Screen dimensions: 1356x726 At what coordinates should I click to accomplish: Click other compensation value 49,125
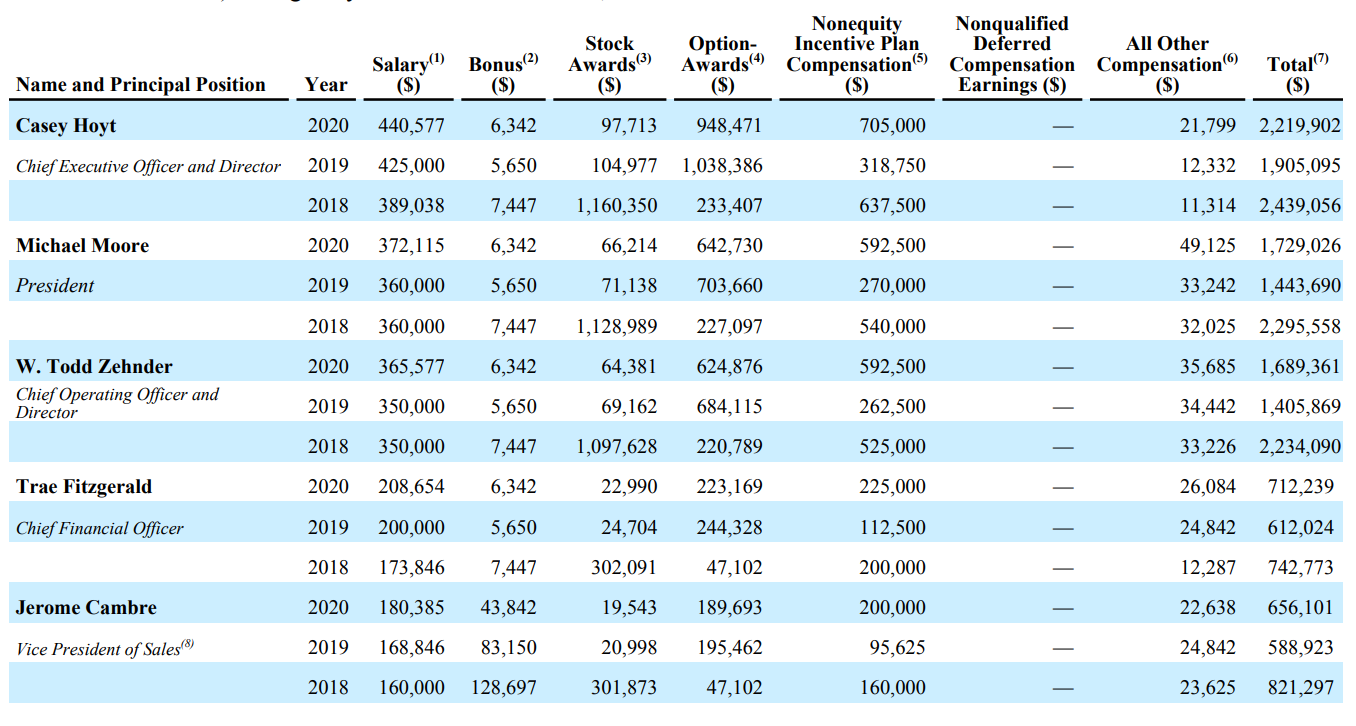(x=1207, y=246)
